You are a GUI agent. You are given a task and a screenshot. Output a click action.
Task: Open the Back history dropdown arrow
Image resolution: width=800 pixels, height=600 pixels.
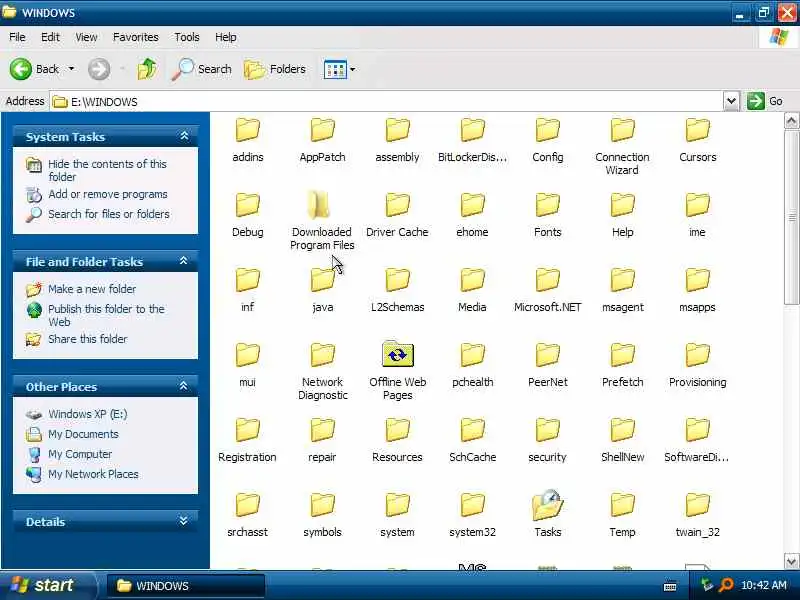[x=71, y=68]
